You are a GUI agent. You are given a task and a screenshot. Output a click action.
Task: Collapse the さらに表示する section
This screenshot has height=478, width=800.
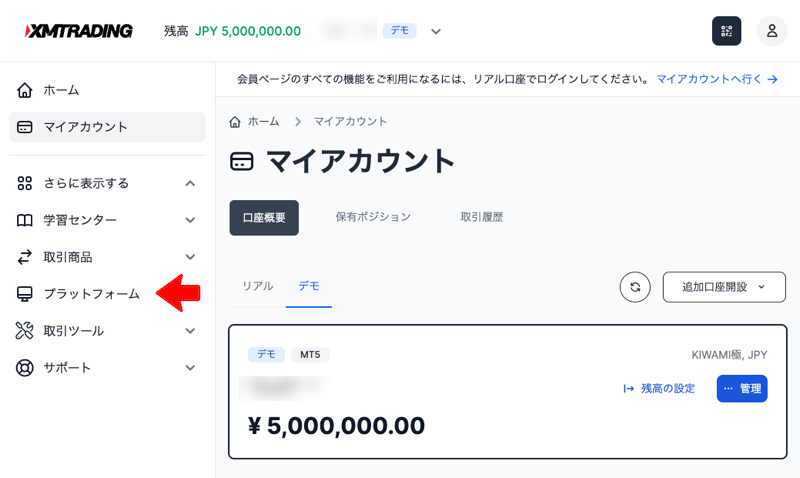190,183
